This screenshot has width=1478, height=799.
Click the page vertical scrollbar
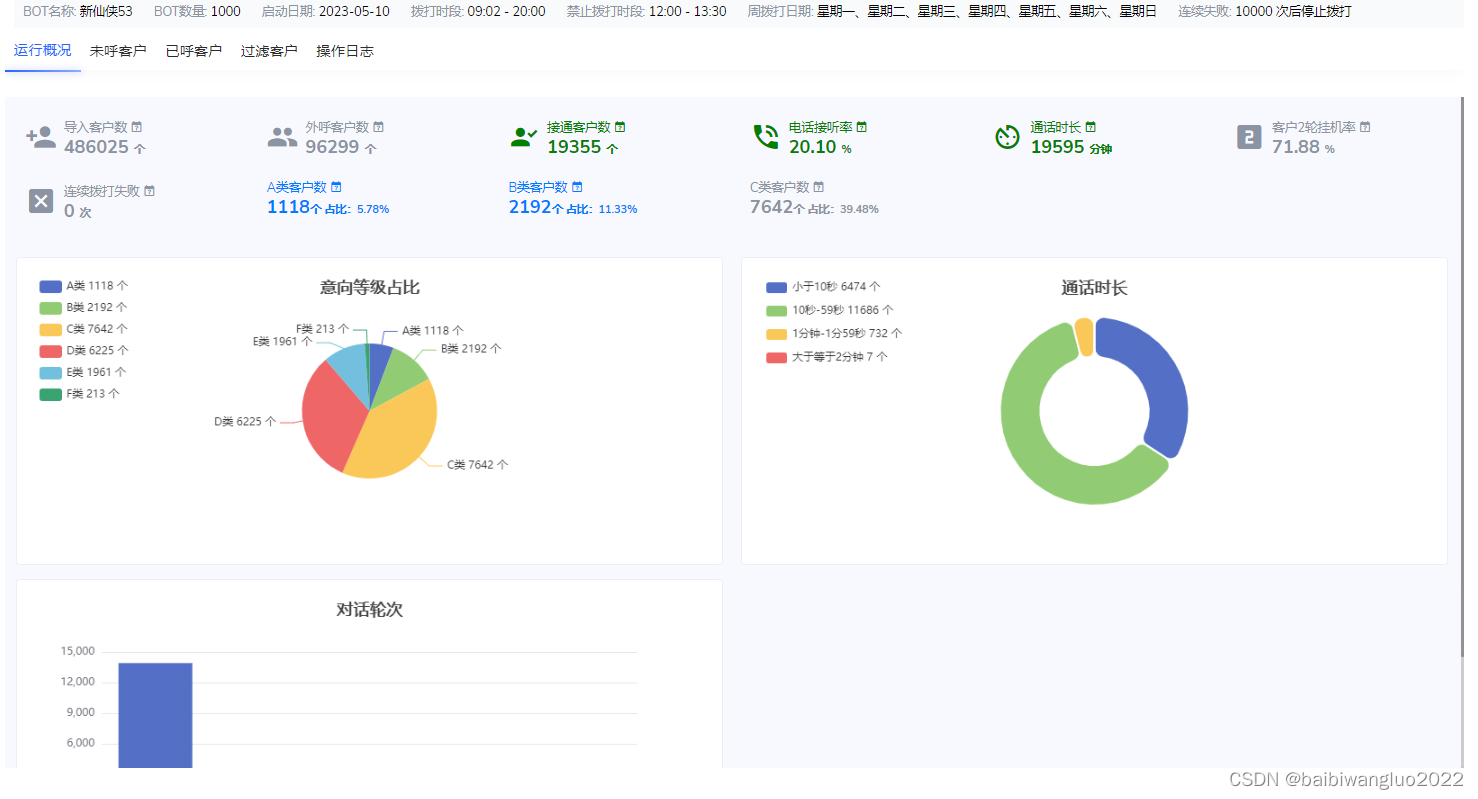pyautogui.click(x=1464, y=375)
